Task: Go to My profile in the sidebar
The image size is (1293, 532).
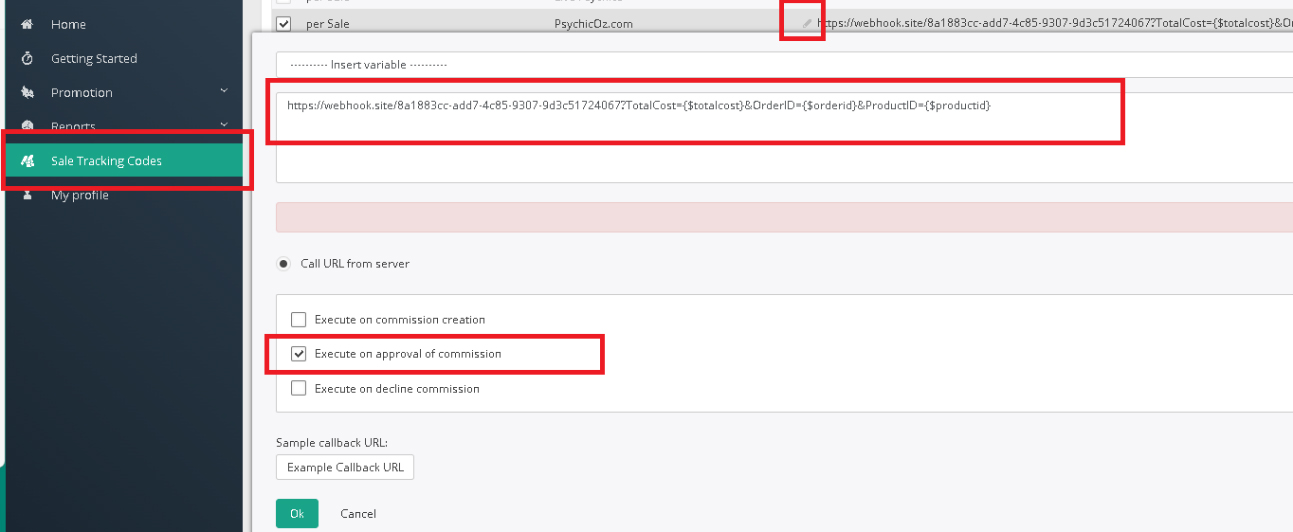Action: click(x=80, y=195)
